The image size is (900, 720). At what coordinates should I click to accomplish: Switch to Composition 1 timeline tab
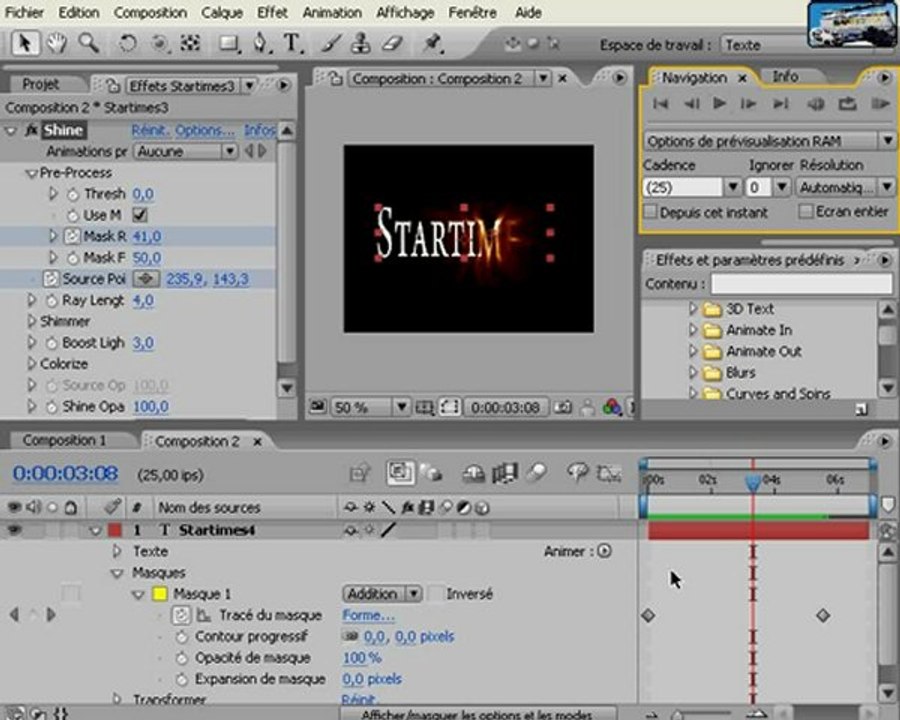pyautogui.click(x=64, y=440)
